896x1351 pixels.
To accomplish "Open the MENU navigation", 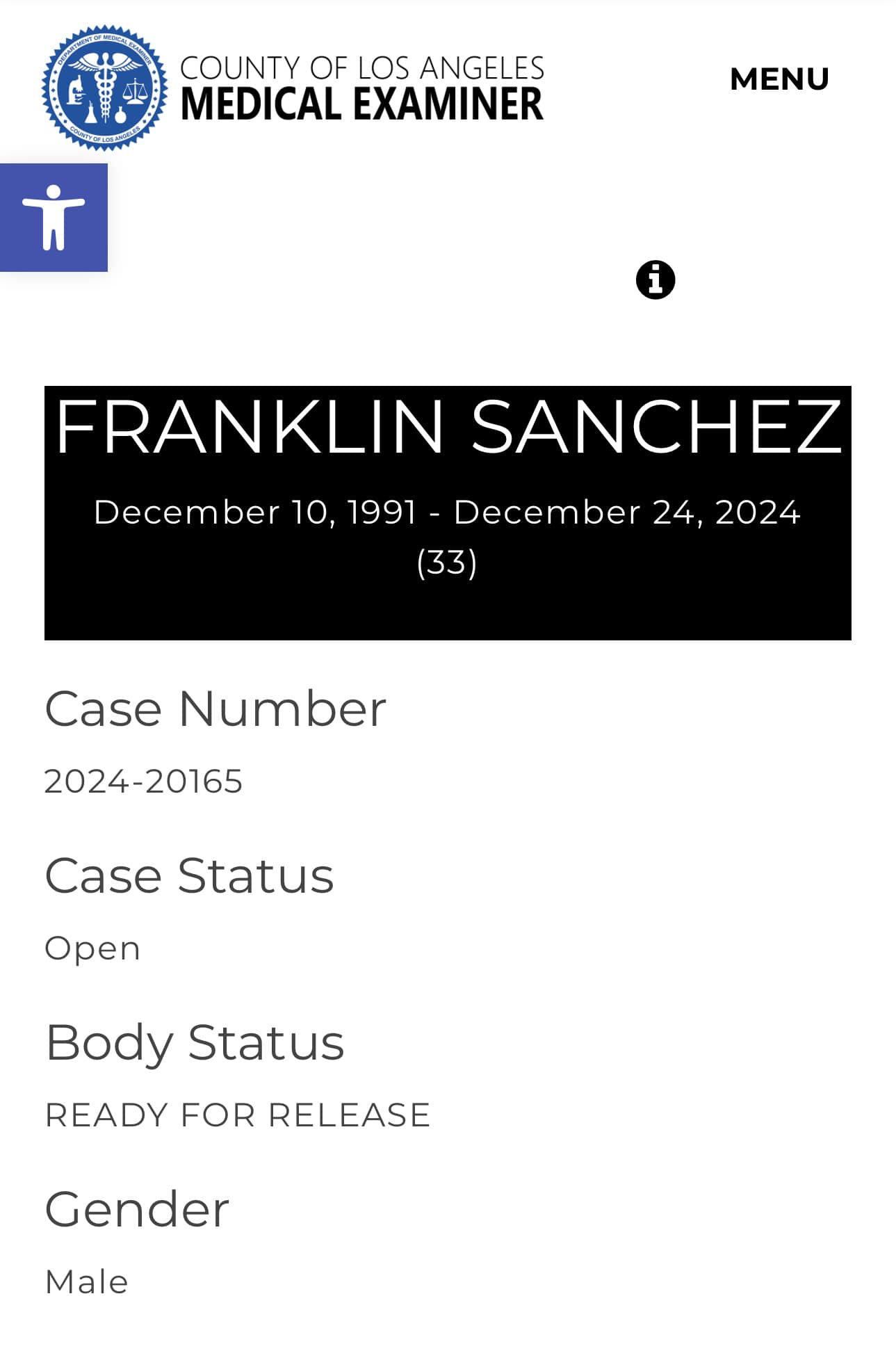I will [x=779, y=79].
